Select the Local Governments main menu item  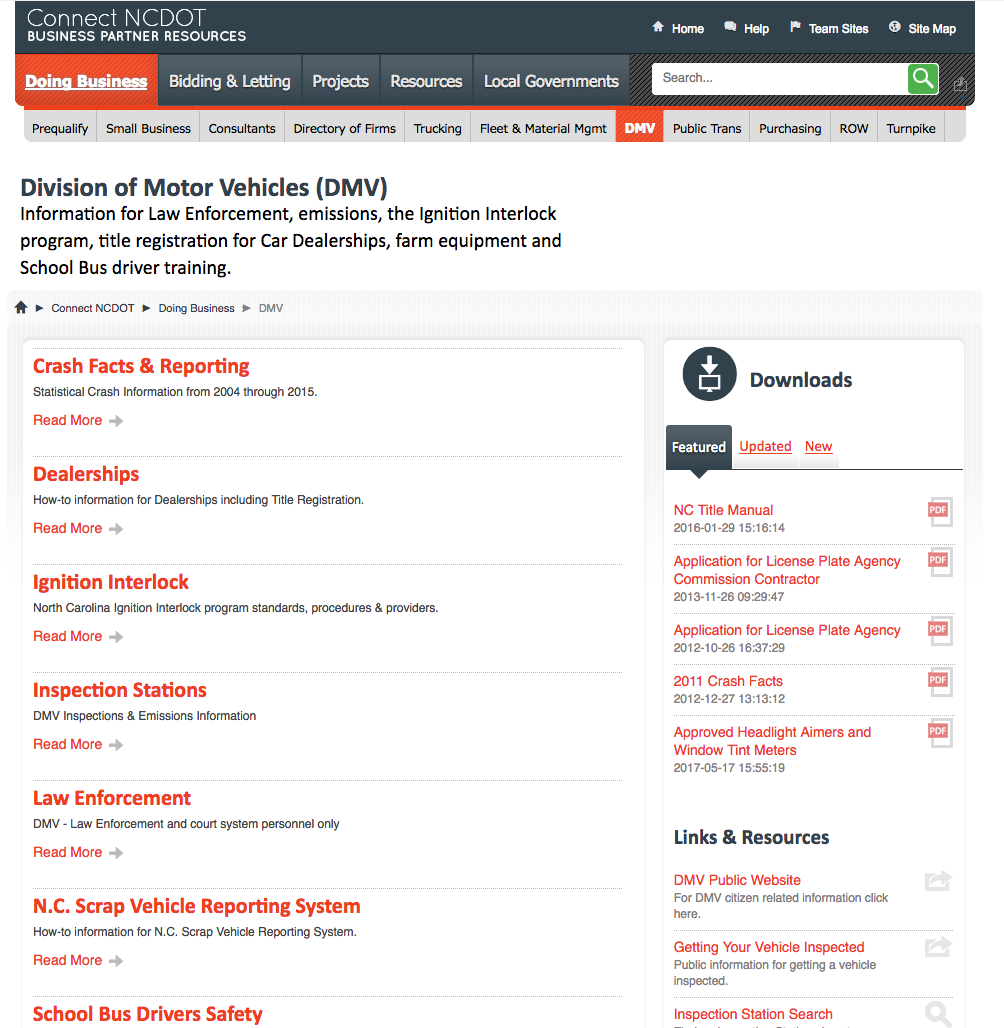coord(551,81)
